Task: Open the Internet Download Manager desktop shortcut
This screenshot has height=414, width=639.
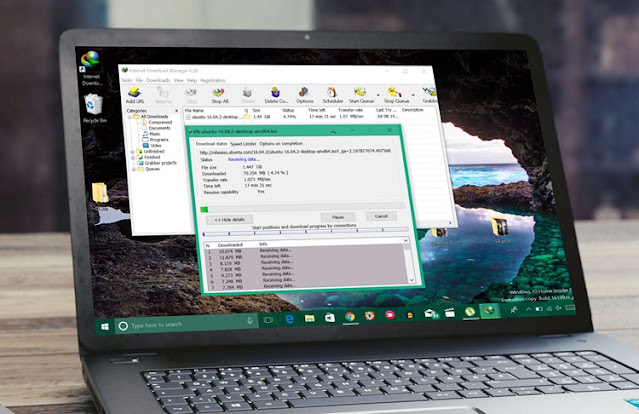Action: 91,68
